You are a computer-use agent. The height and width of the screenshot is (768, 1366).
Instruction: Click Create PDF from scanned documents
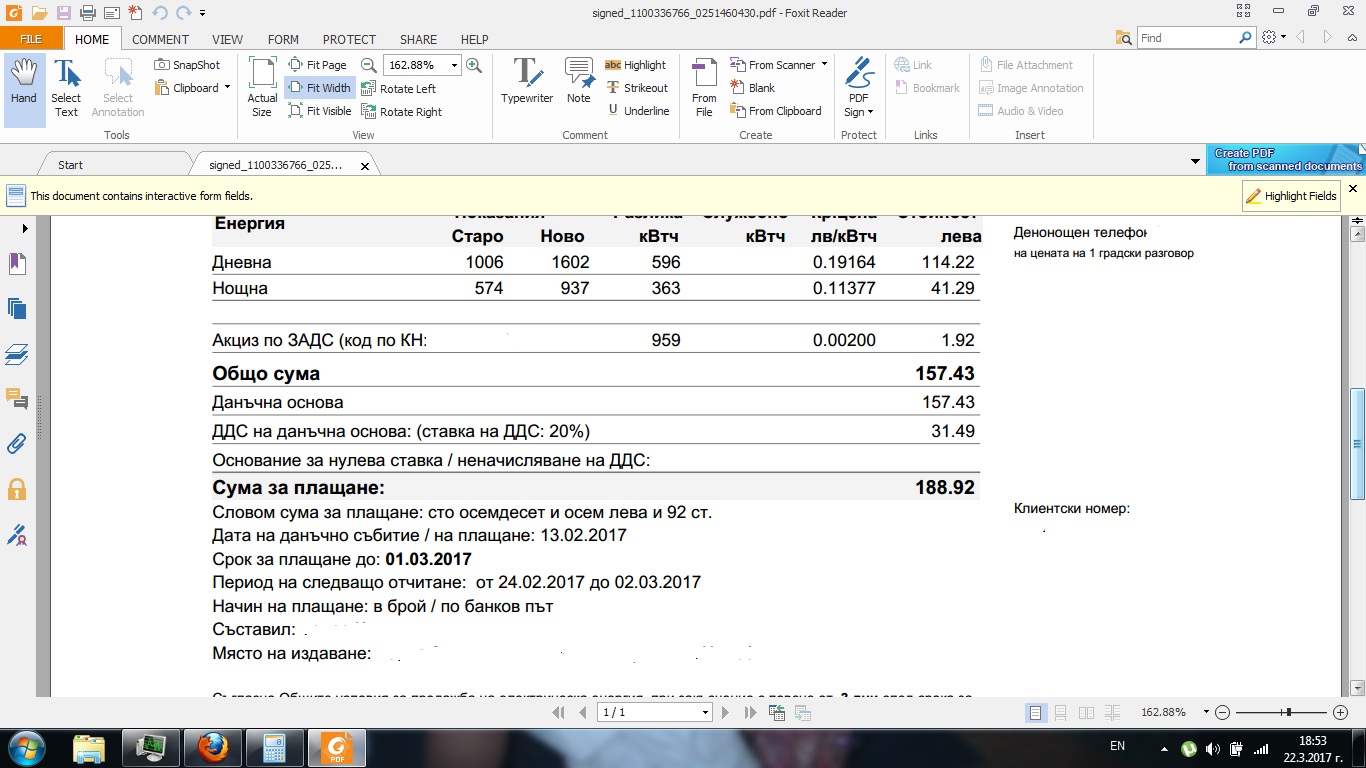tap(1287, 159)
